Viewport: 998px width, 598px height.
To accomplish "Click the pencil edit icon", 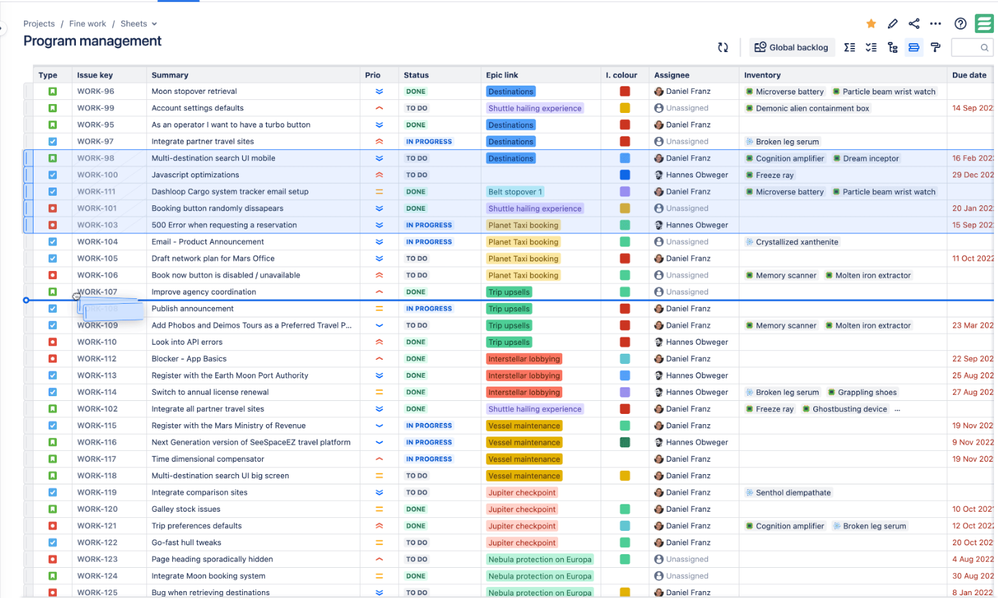I will pos(893,24).
